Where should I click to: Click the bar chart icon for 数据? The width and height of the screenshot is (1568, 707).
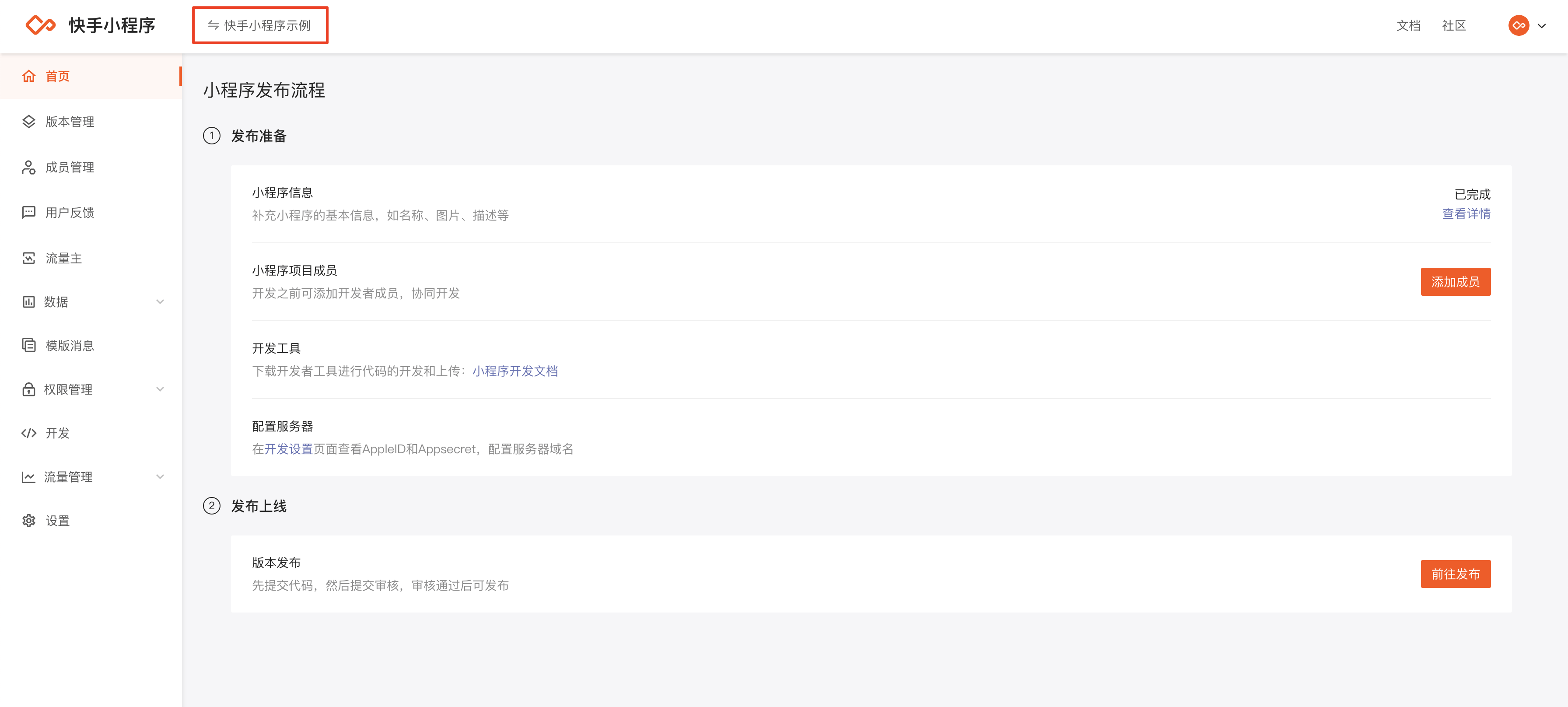coord(28,302)
